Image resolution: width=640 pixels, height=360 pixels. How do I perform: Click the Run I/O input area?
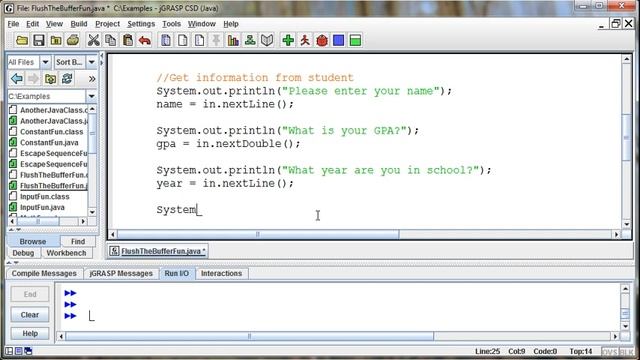338,306
